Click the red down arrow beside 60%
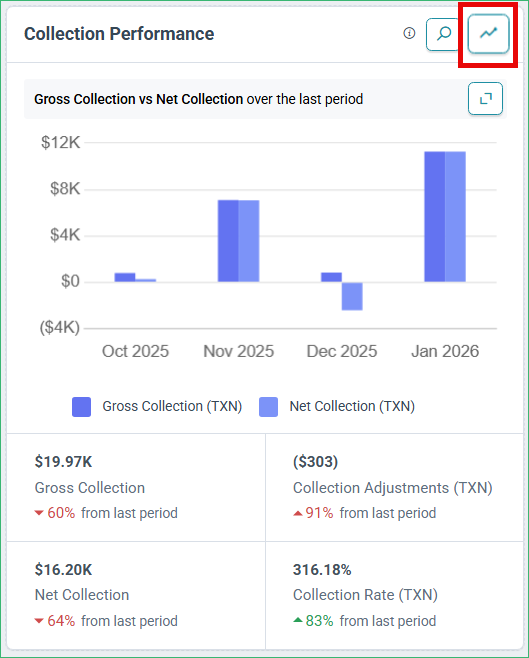The height and width of the screenshot is (658, 529). point(39,513)
